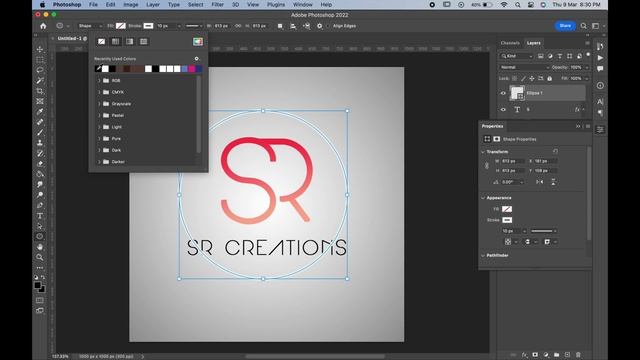
Task: Open path operations icon in options bar
Action: tap(280, 26)
